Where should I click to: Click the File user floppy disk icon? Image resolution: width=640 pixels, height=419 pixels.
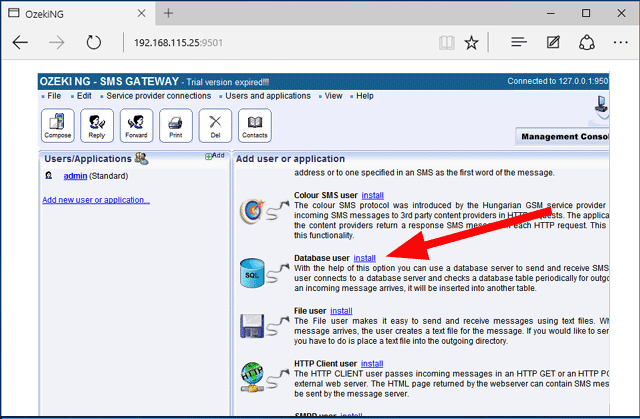pyautogui.click(x=252, y=326)
